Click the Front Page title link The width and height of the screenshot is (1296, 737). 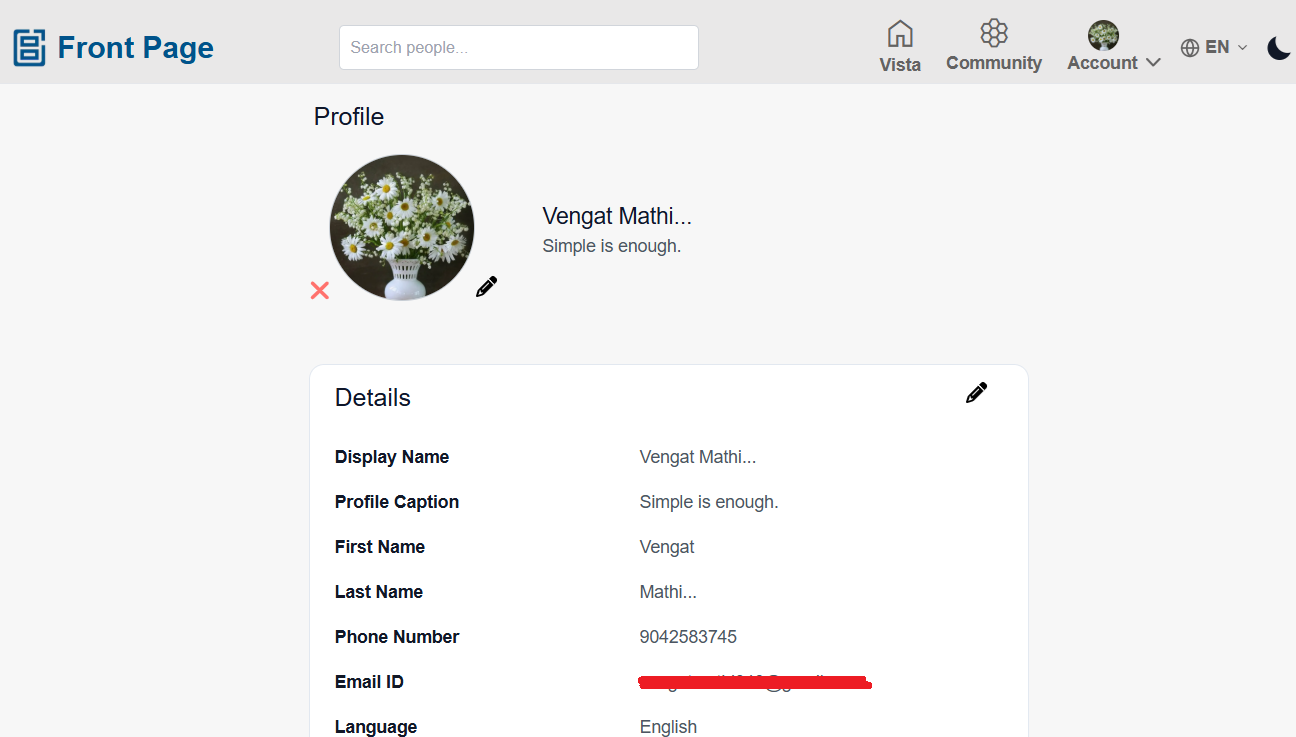(136, 48)
